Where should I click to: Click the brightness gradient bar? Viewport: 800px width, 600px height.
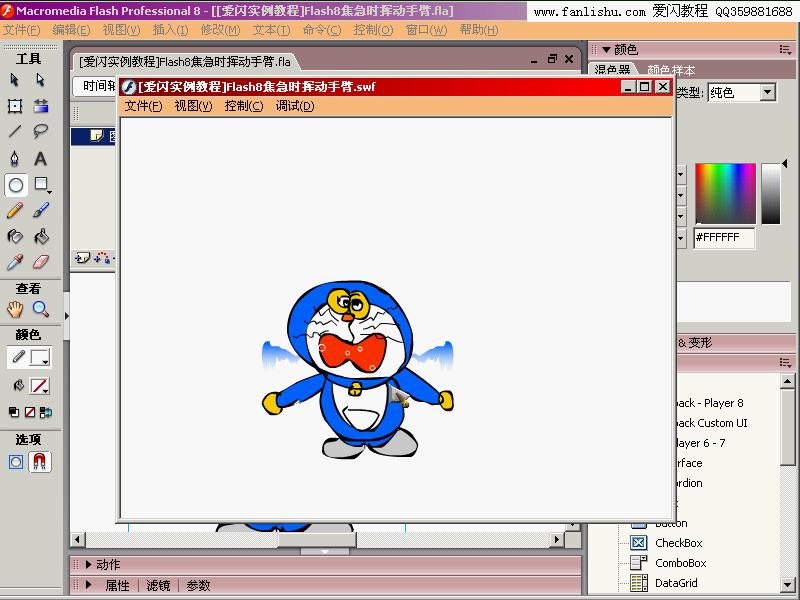(771, 193)
